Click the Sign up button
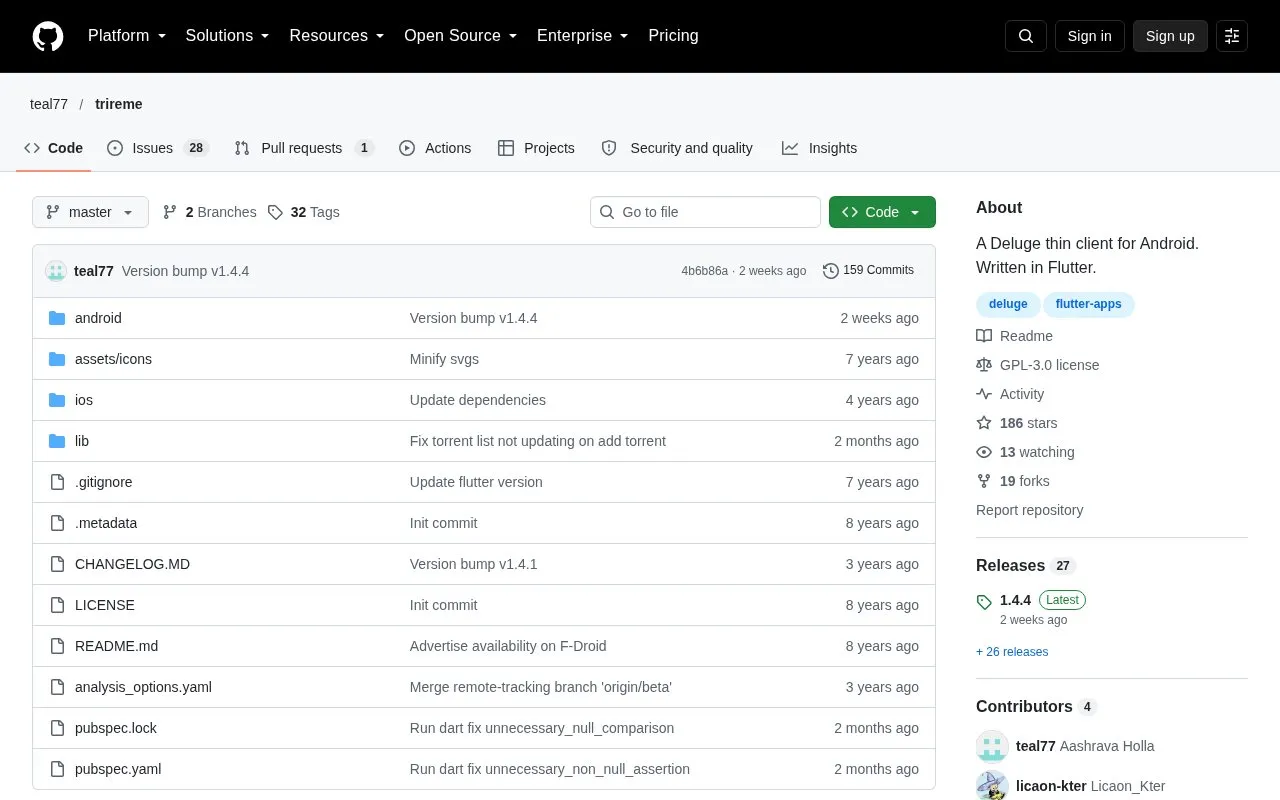1280x800 pixels. 1170,36
